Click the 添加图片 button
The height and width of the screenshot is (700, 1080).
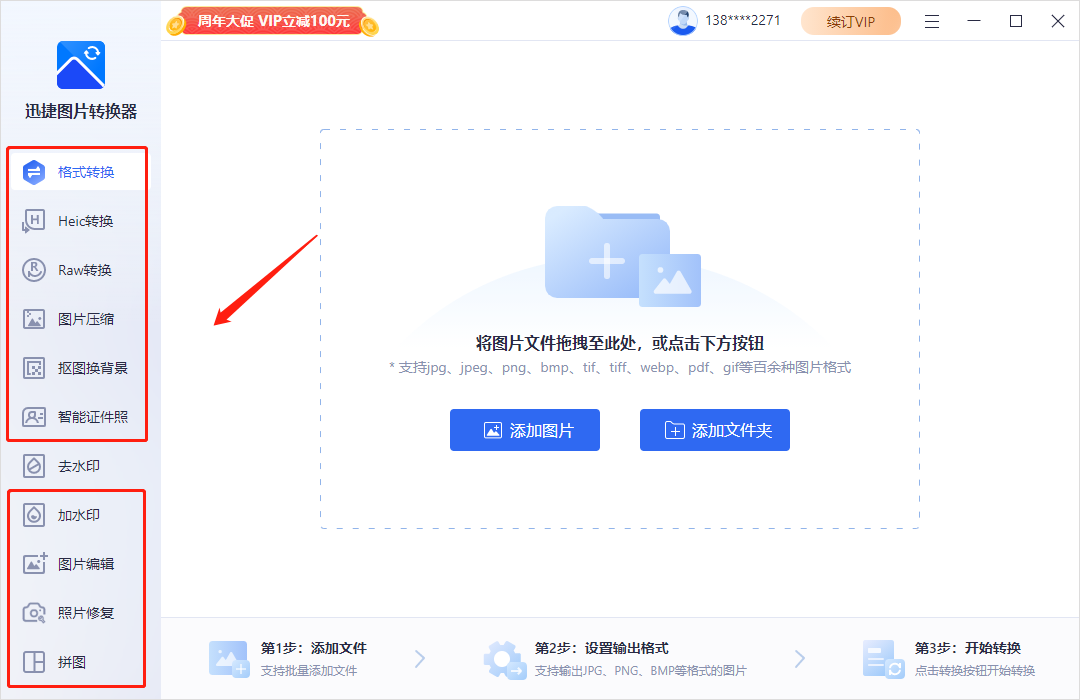525,430
